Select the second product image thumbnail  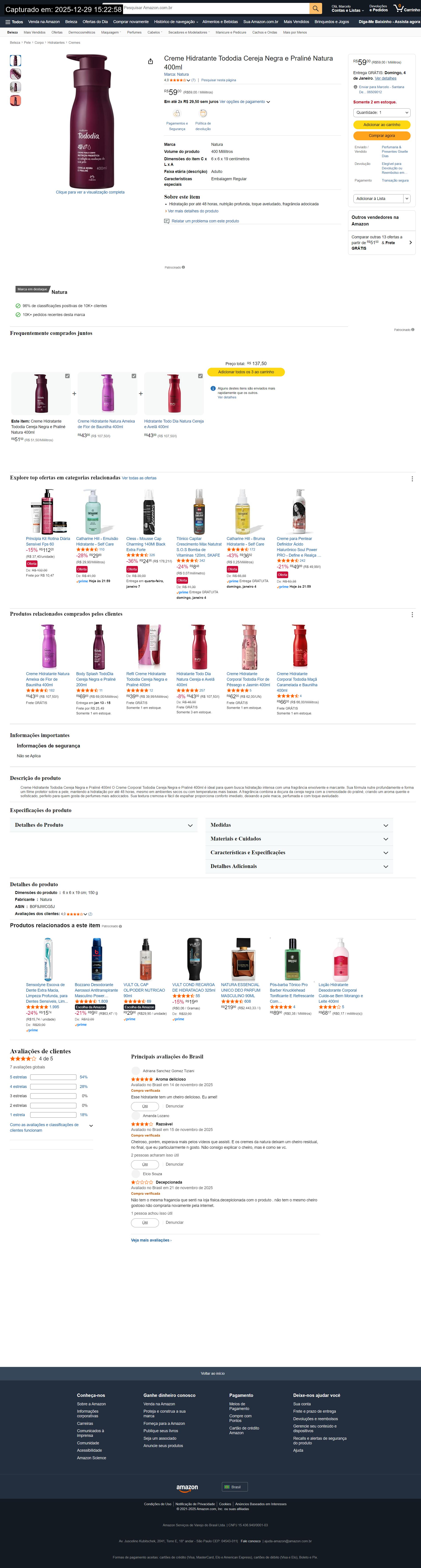pyautogui.click(x=15, y=74)
